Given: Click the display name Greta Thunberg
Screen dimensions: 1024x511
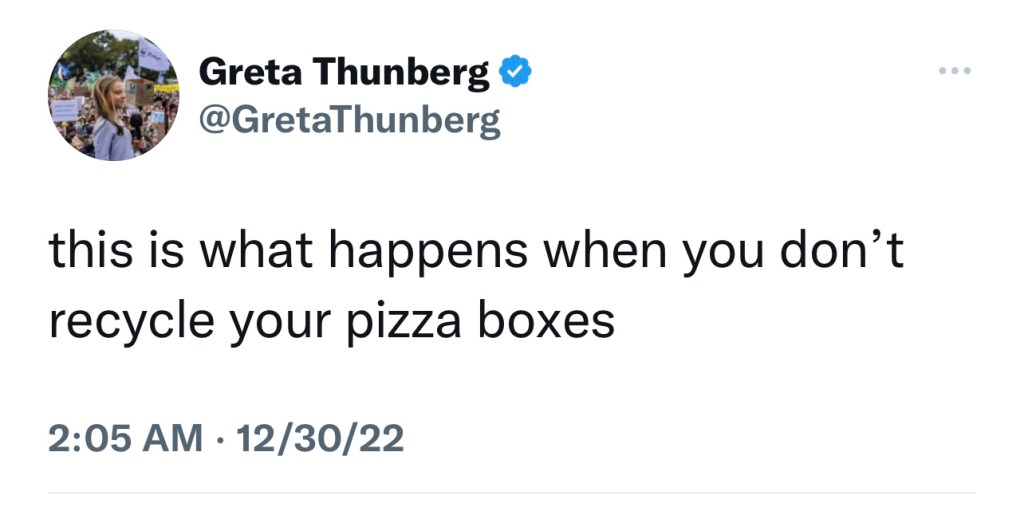Looking at the screenshot, I should pos(345,72).
